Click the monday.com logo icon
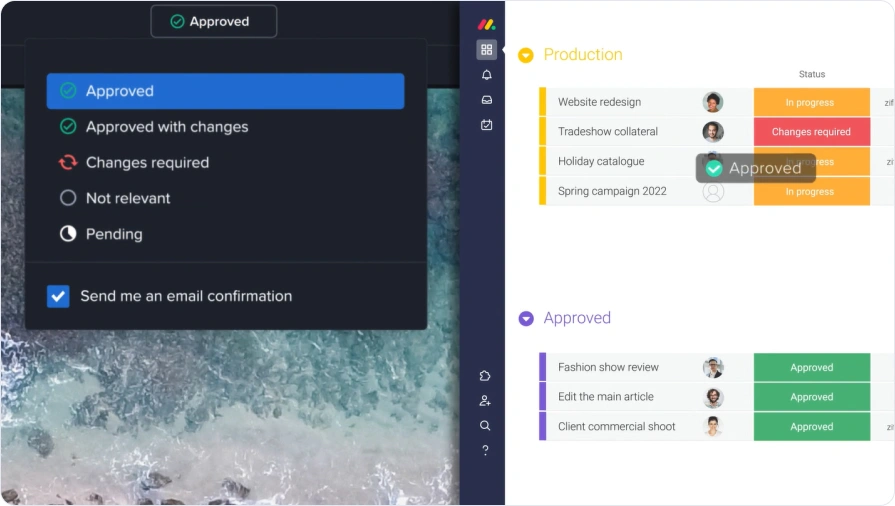The height and width of the screenshot is (506, 895). coord(486,24)
